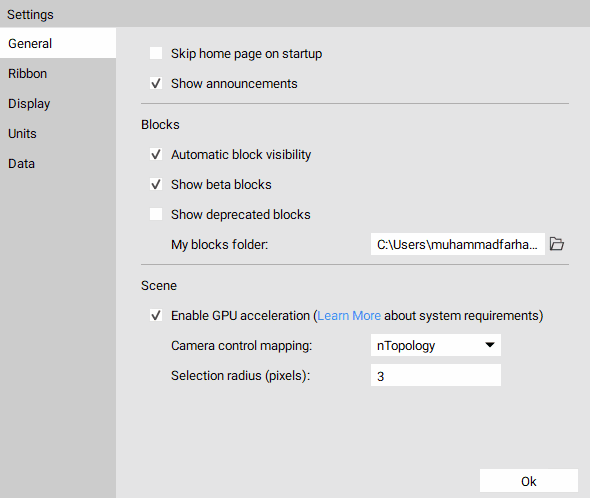Click the Ok button
Screen dimensions: 590x498
(x=529, y=481)
